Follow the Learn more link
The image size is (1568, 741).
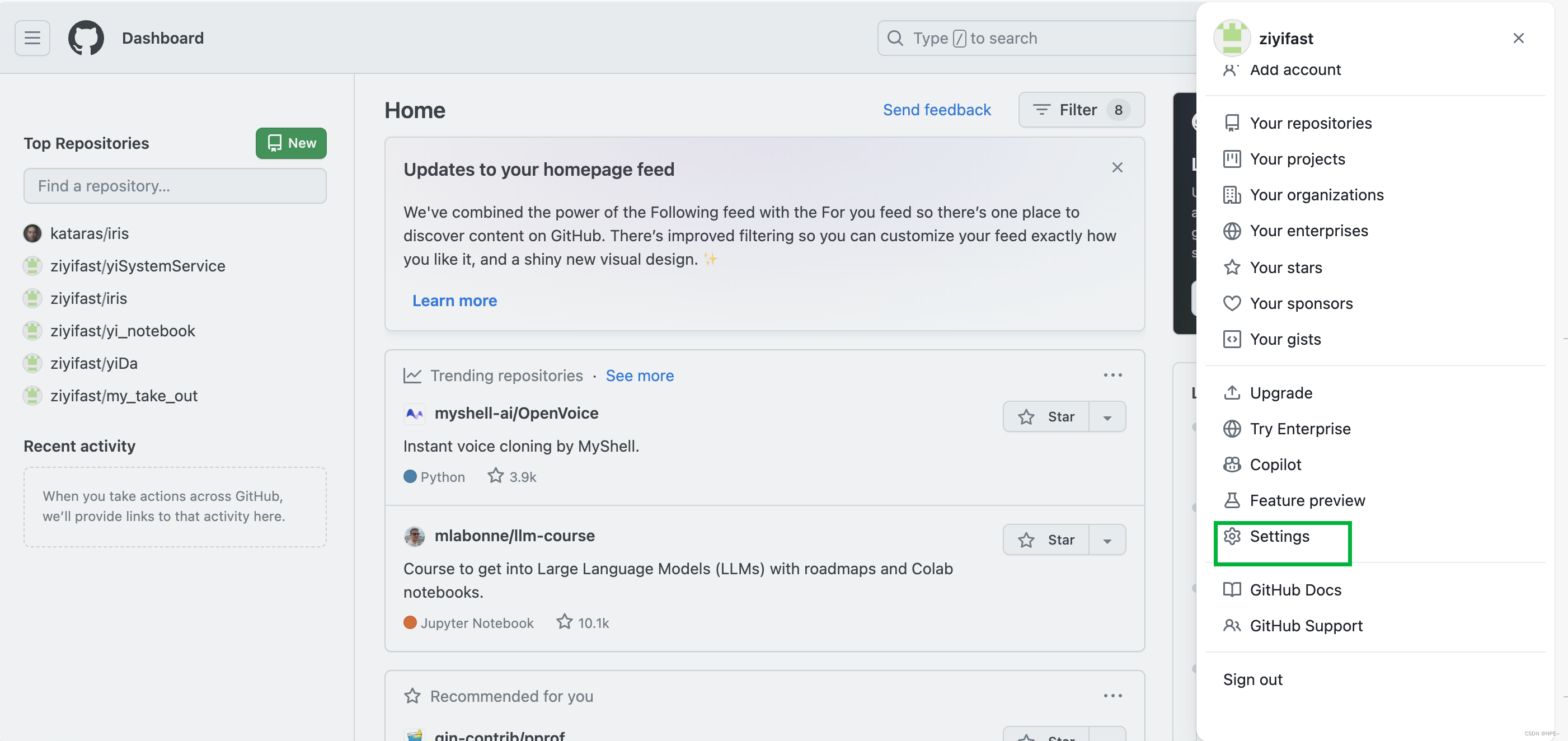455,301
